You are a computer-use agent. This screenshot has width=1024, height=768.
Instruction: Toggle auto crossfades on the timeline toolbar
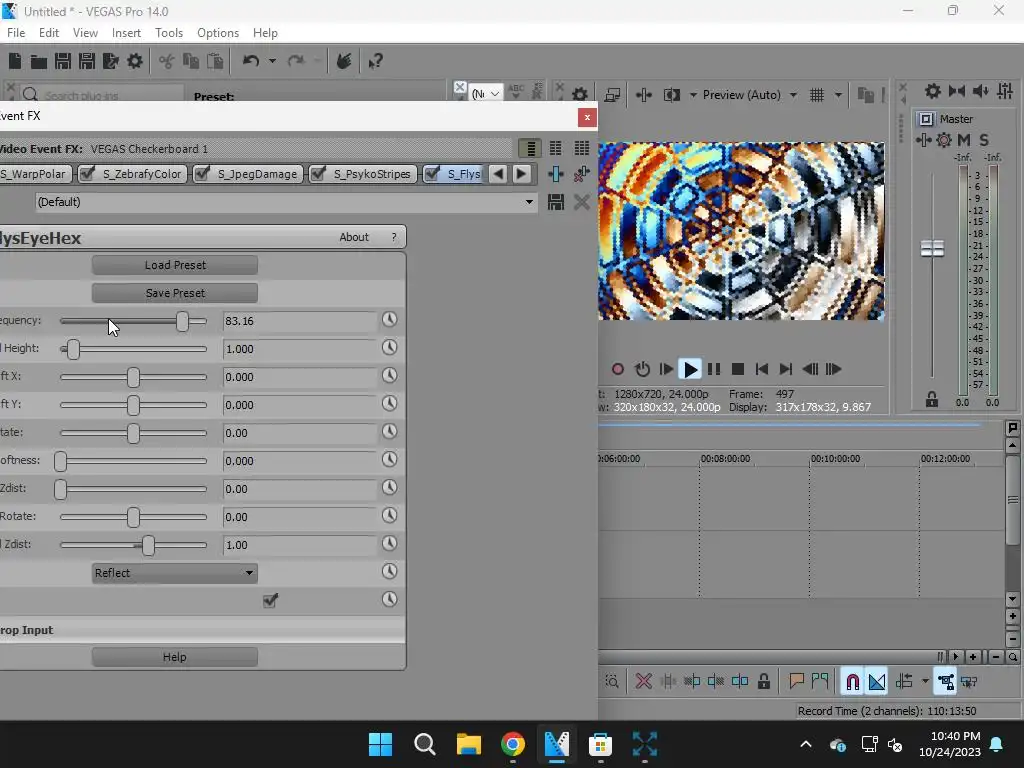876,682
